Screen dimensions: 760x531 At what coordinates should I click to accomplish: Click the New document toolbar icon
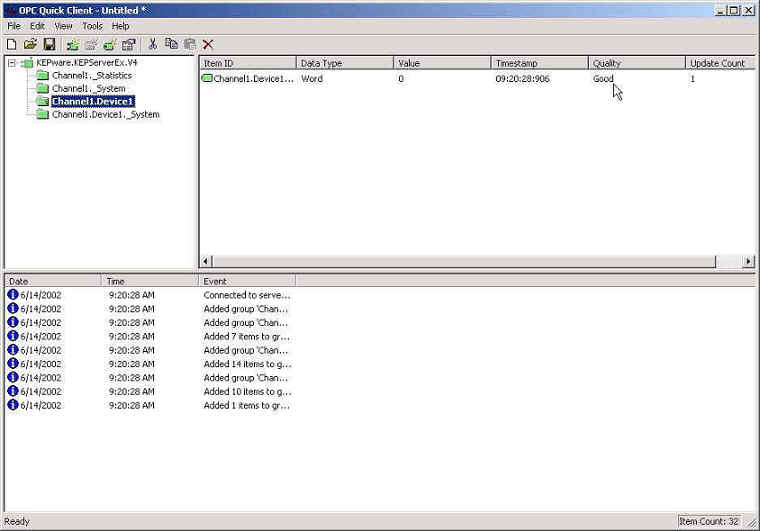point(12,44)
